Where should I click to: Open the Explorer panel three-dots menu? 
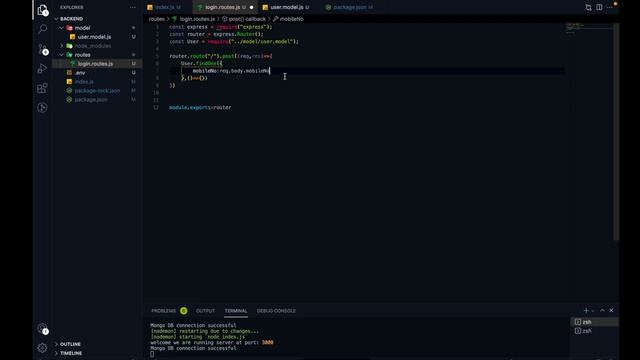133,7
